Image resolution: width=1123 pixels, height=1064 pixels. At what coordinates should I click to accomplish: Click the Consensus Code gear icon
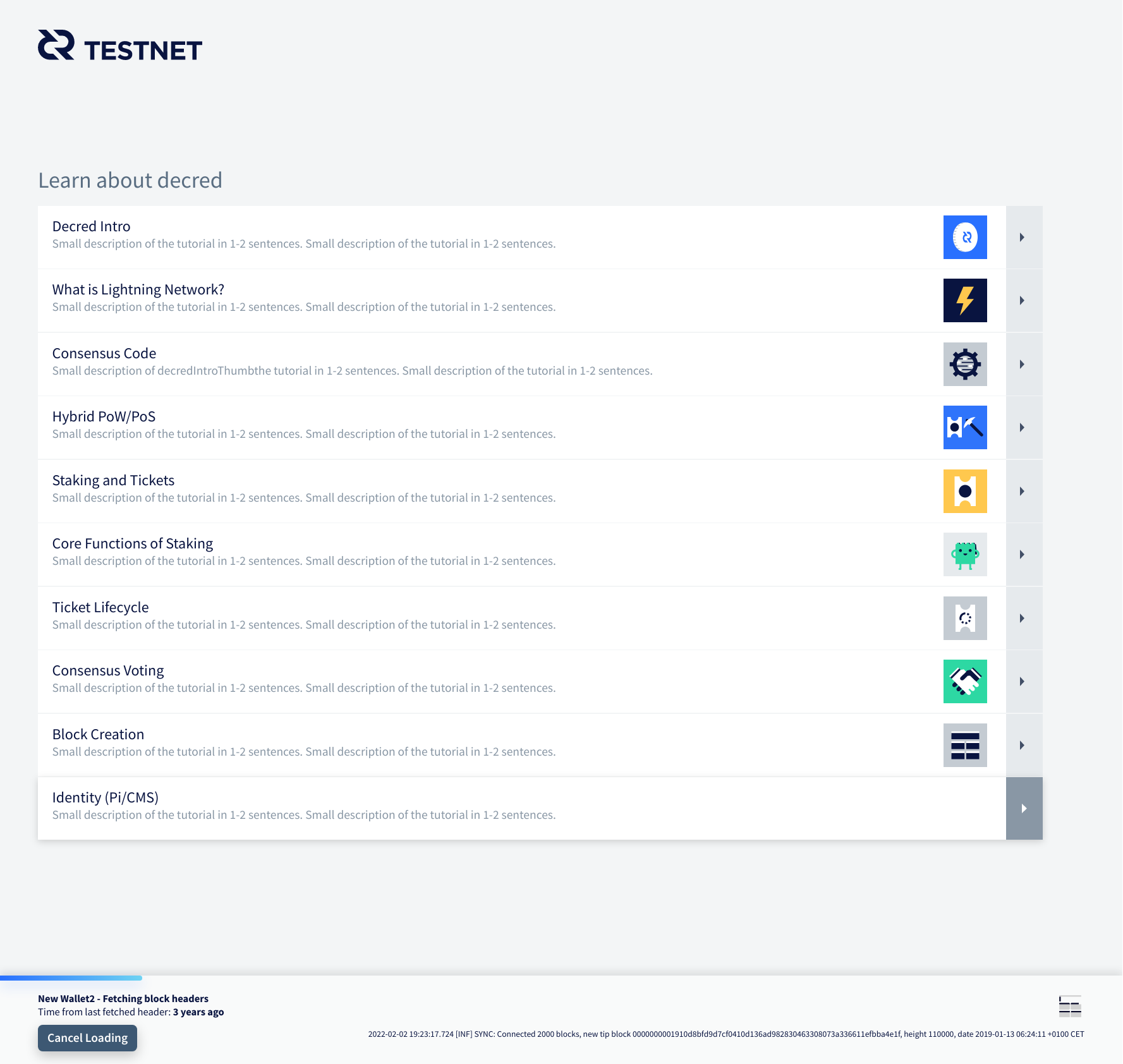965,364
